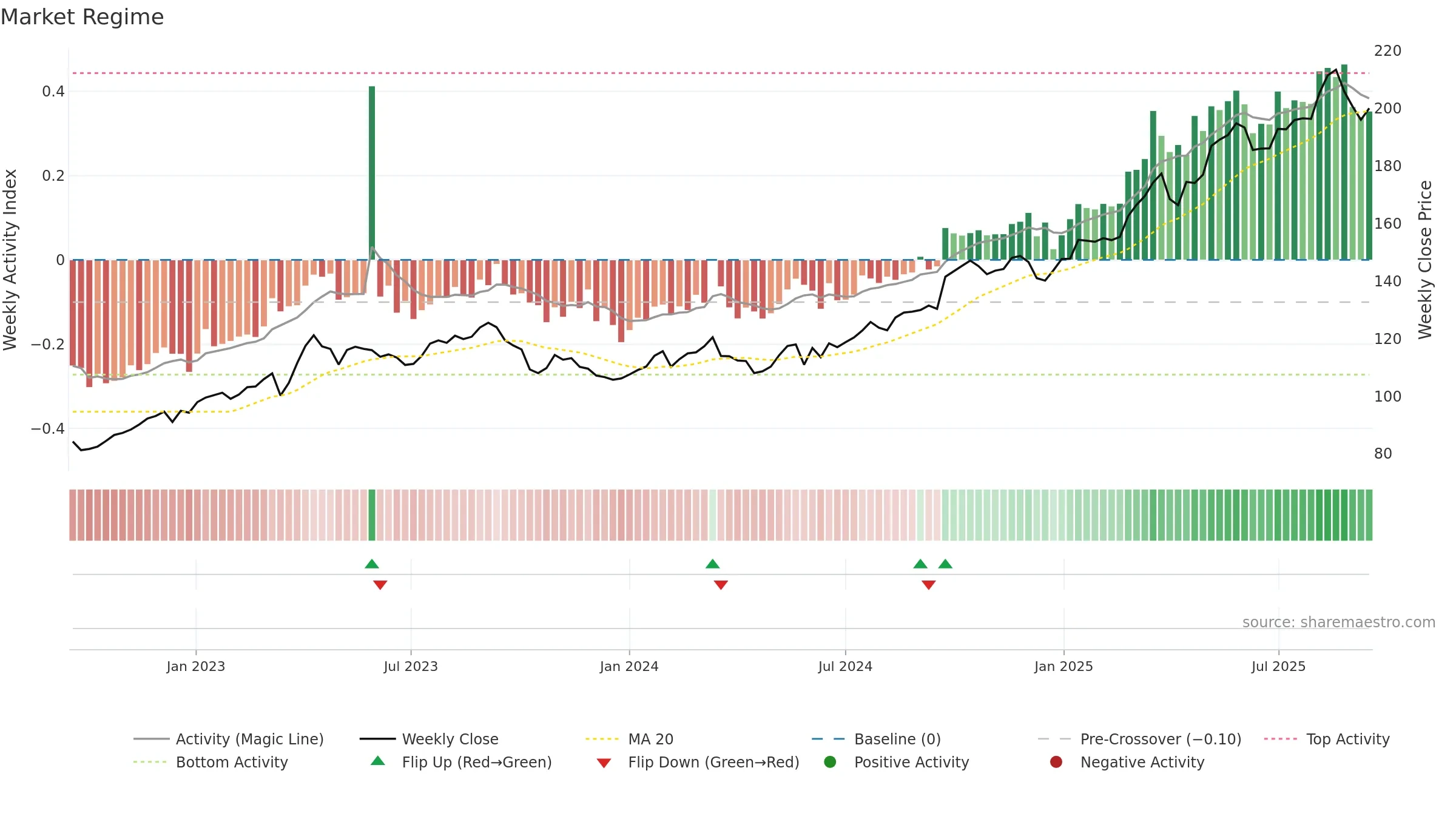
Task: Click the 160 right axis tick label
Action: (1387, 224)
